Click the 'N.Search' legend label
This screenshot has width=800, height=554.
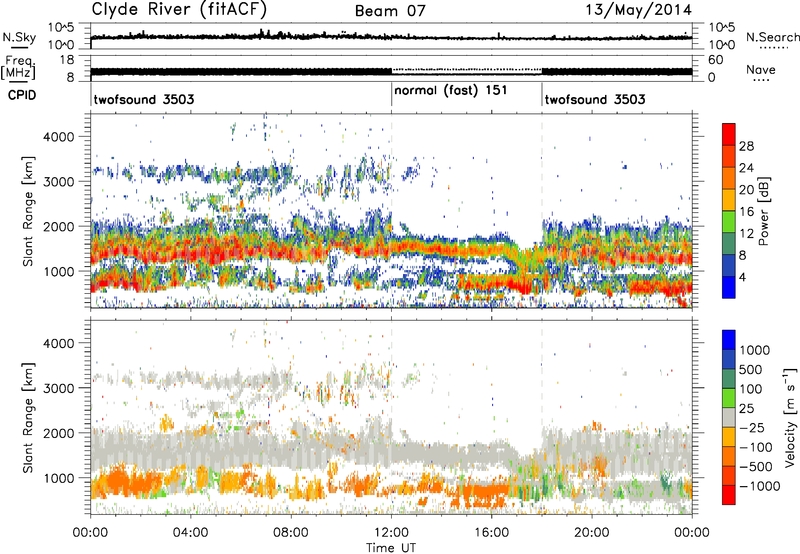tap(773, 37)
